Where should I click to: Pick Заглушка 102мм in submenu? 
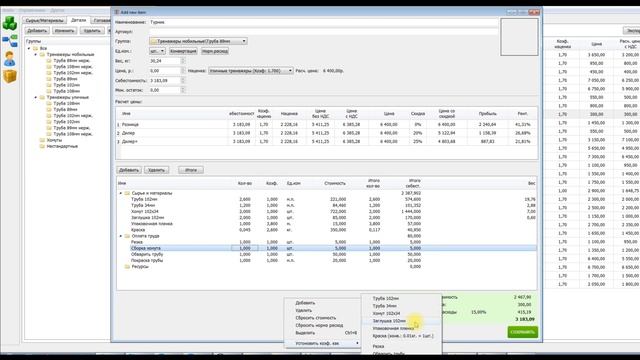pos(402,321)
